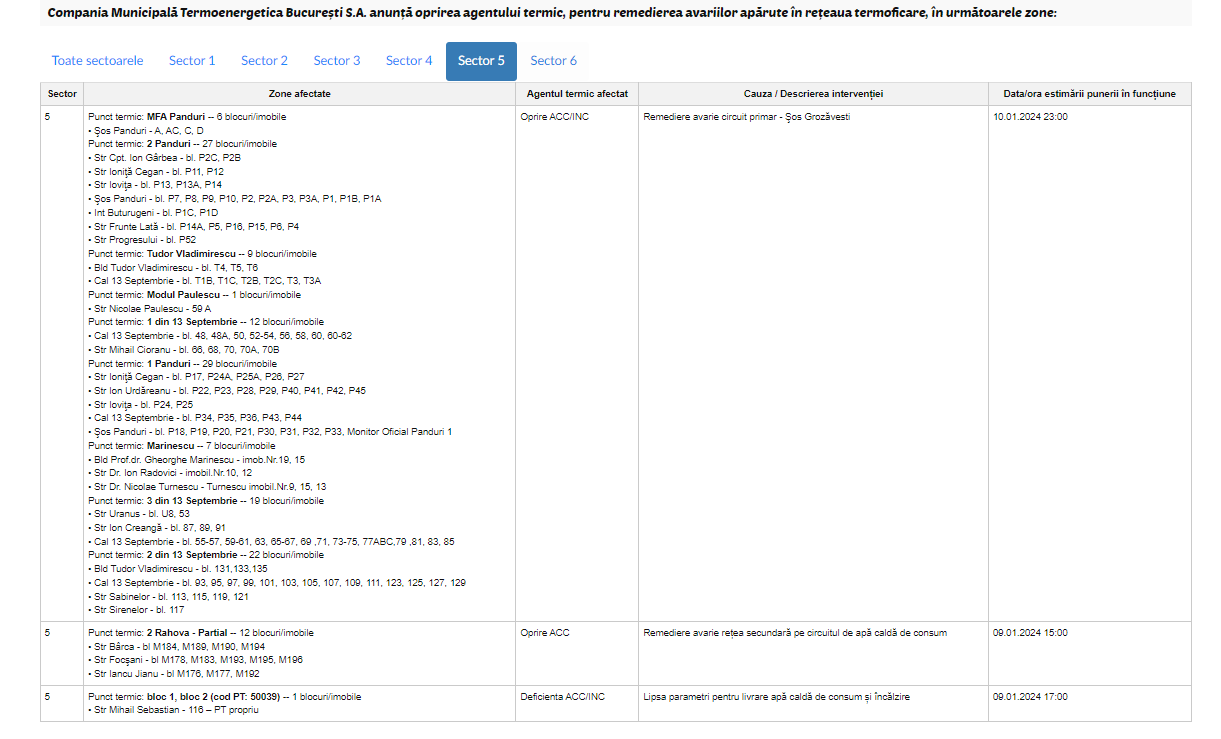The width and height of the screenshot is (1221, 739).
Task: Open the Sector 1 tab
Action: pos(192,61)
